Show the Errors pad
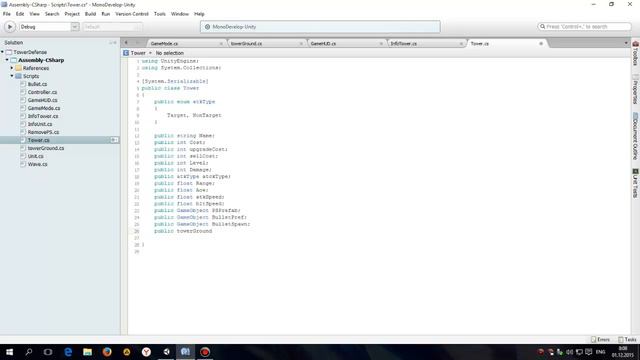640x360 pixels. [600, 340]
